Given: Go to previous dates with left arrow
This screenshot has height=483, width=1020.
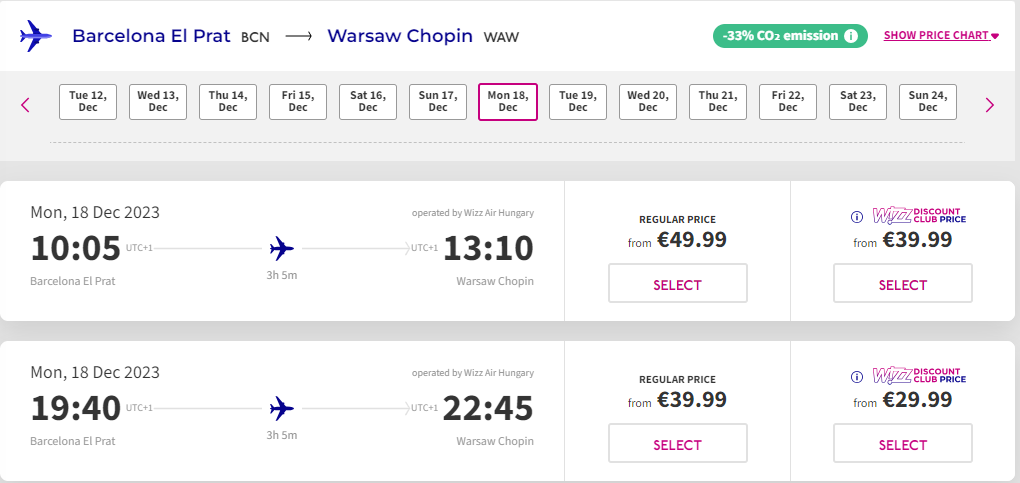Looking at the screenshot, I should click(x=25, y=104).
